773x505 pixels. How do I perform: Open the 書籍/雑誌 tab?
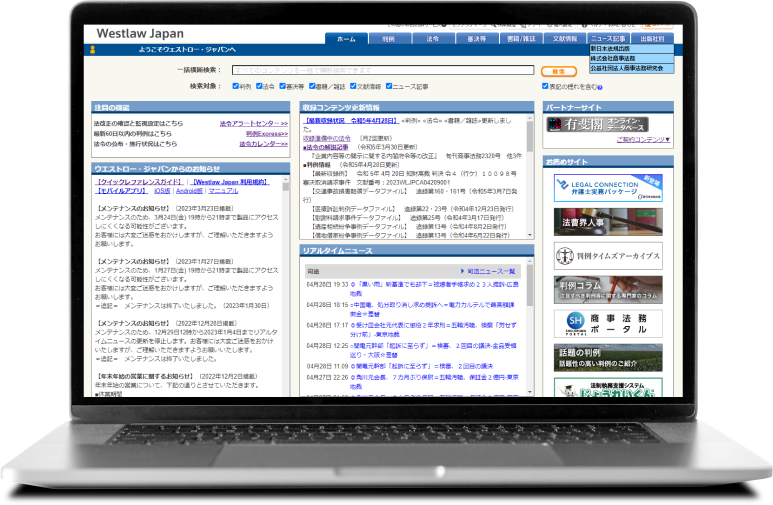click(520, 39)
